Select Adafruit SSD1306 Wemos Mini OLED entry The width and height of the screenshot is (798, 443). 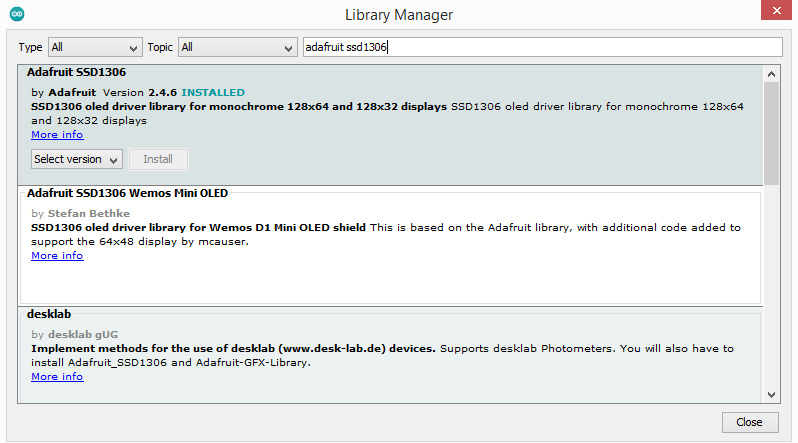(127, 193)
